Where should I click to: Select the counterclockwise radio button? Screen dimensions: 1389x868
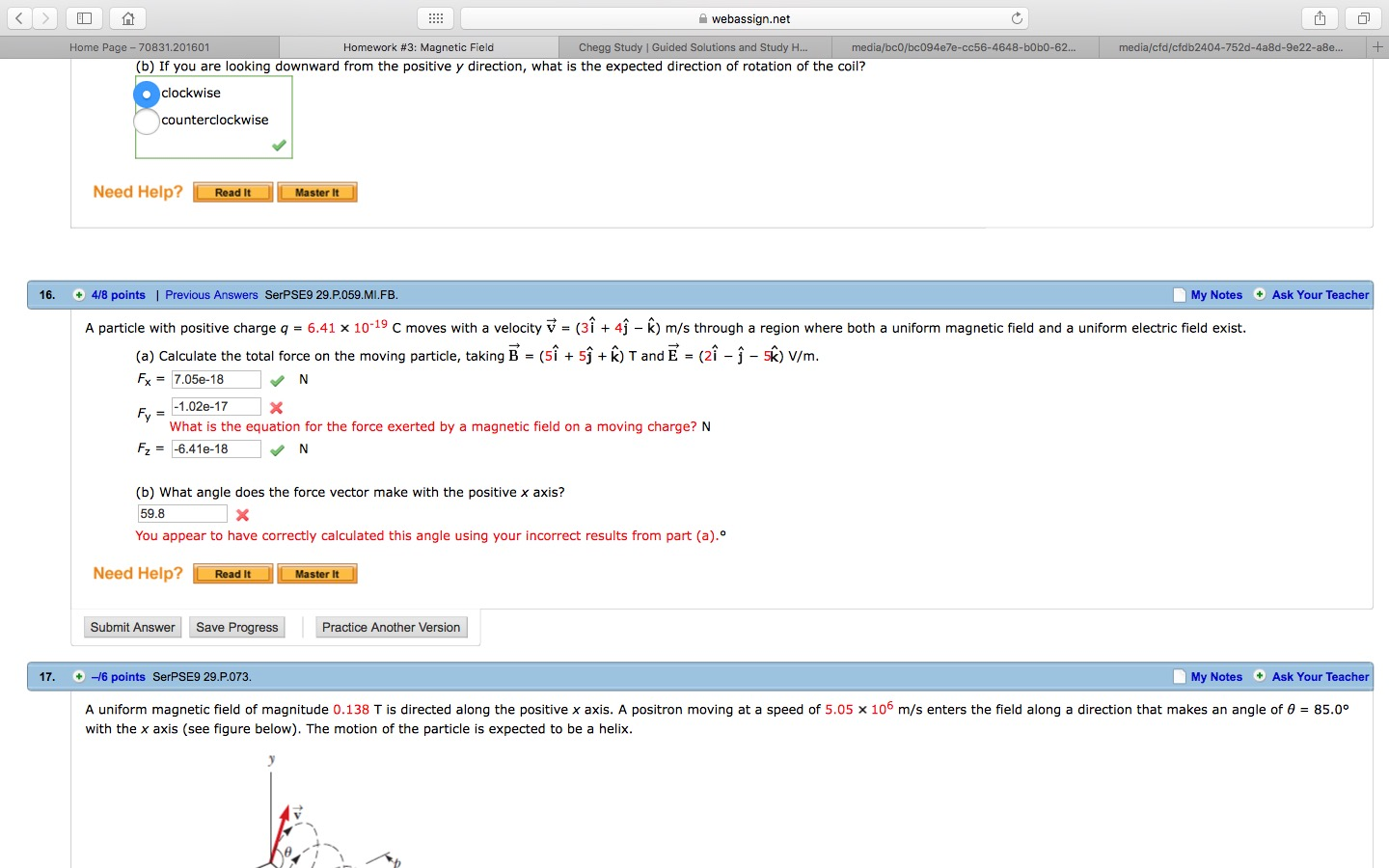coord(146,121)
